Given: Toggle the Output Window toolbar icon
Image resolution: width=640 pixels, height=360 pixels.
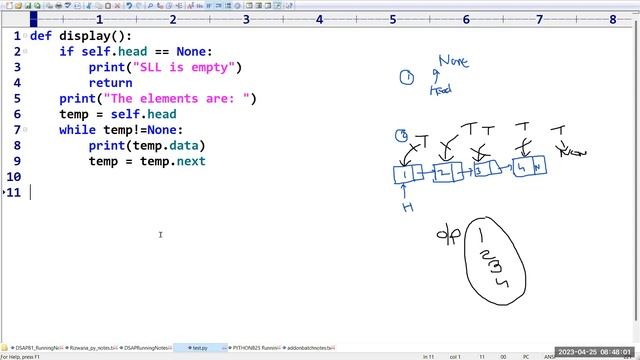Looking at the screenshot, I should (x=258, y=6).
